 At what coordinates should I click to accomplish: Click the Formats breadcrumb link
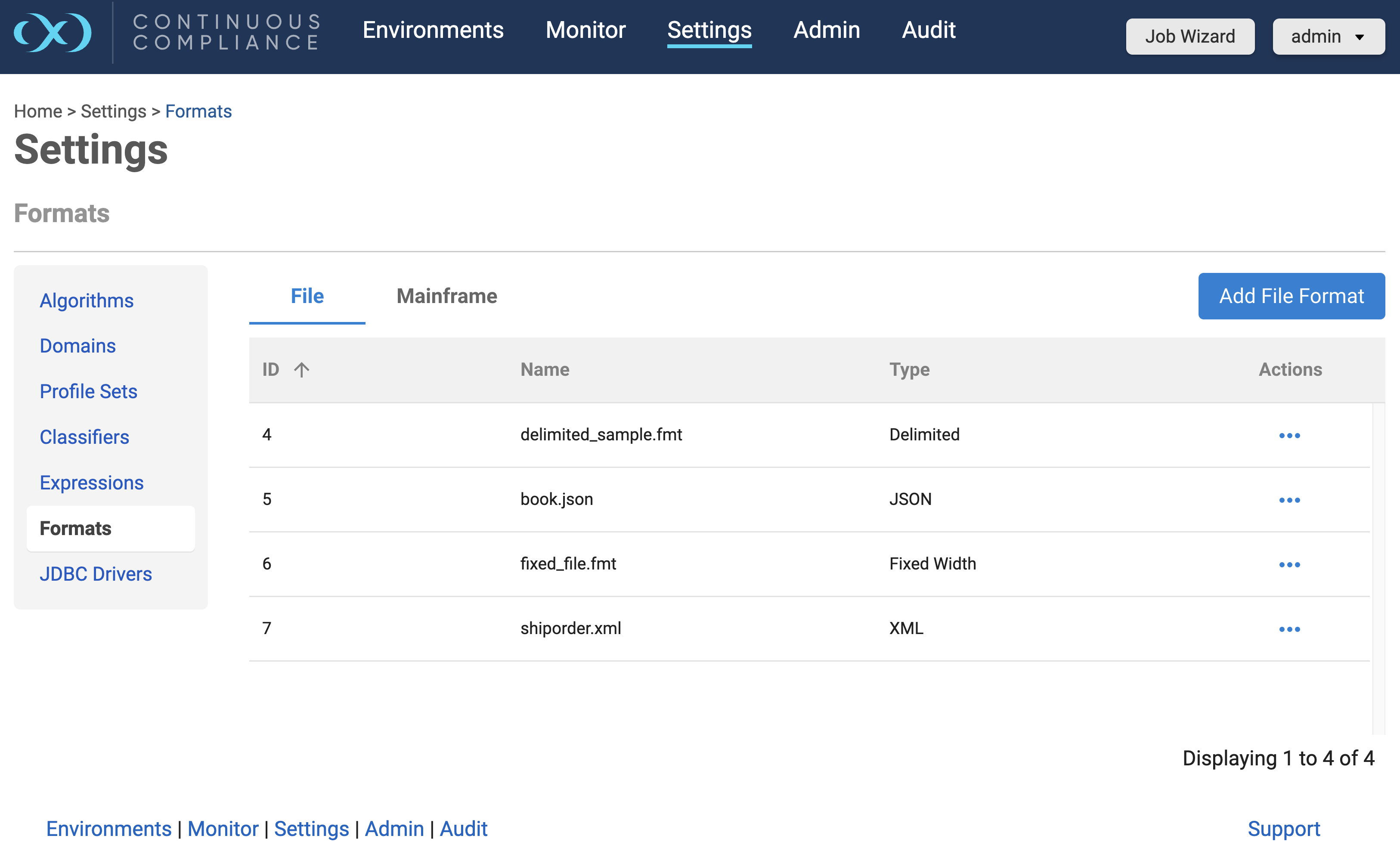click(198, 111)
